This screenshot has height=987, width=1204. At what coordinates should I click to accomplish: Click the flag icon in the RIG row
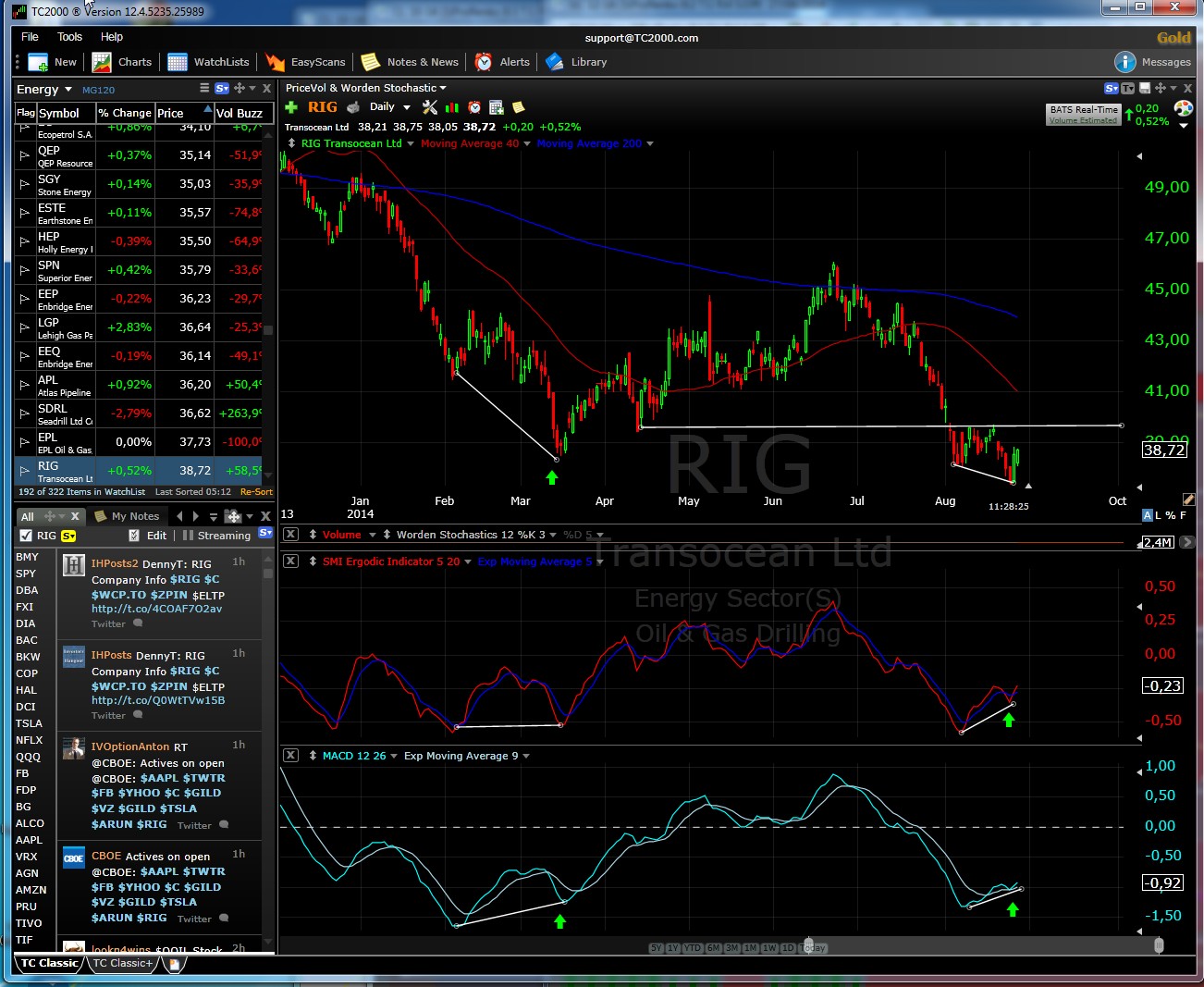click(25, 471)
